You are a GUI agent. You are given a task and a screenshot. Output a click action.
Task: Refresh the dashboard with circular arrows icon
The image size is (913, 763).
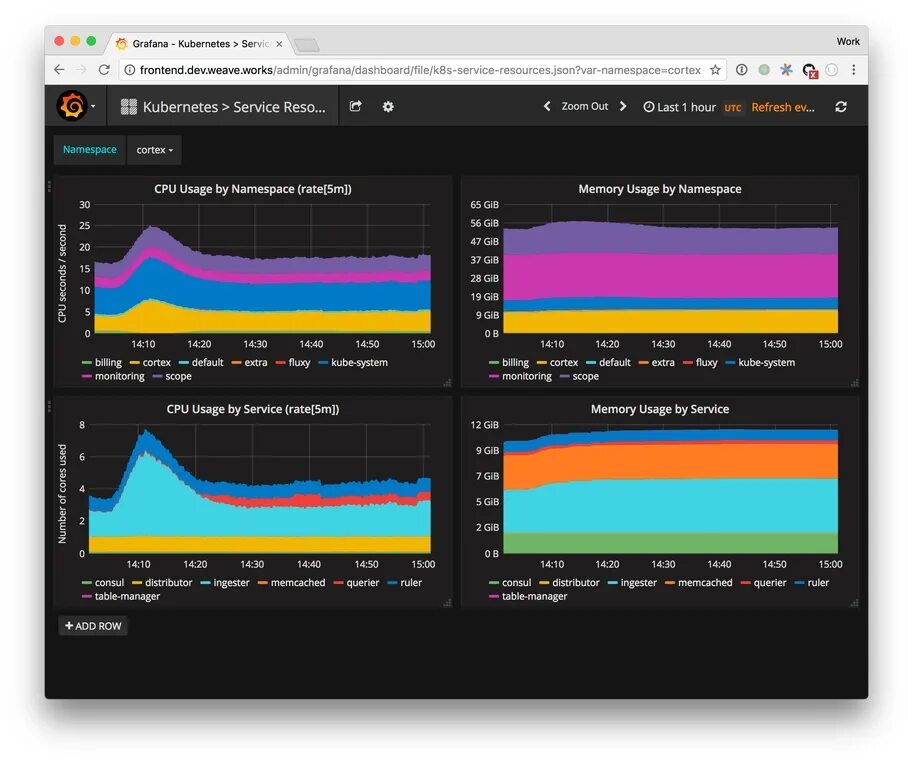[x=841, y=107]
